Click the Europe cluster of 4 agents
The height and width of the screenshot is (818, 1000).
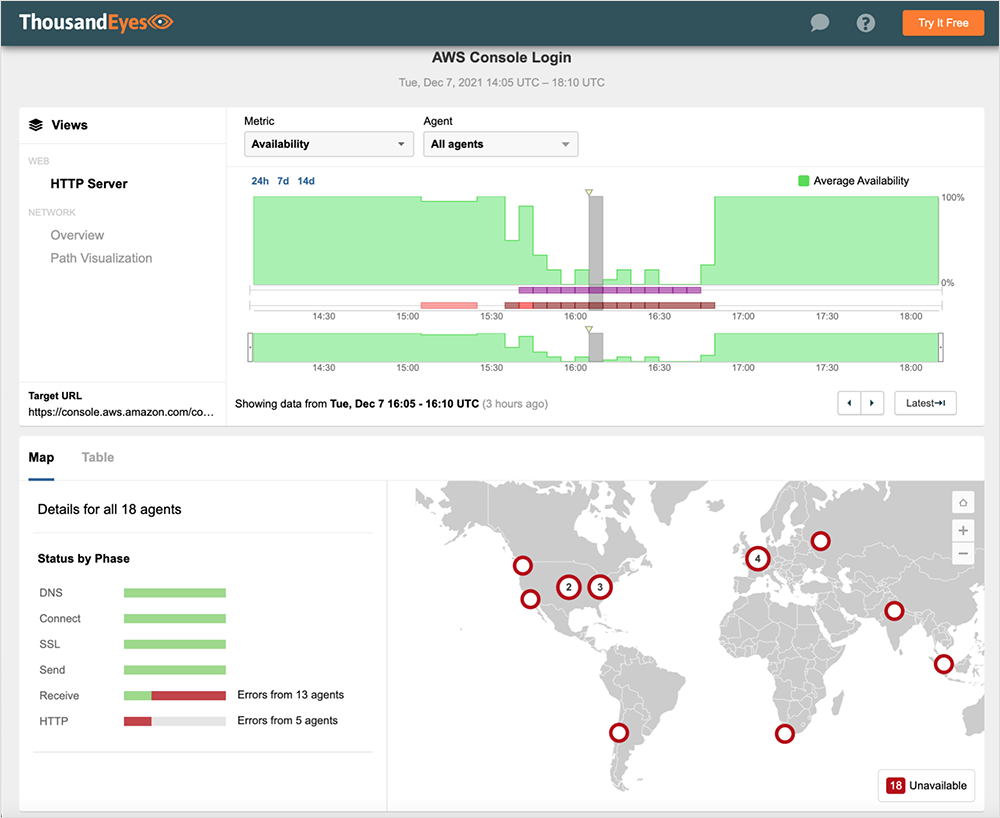pos(757,558)
